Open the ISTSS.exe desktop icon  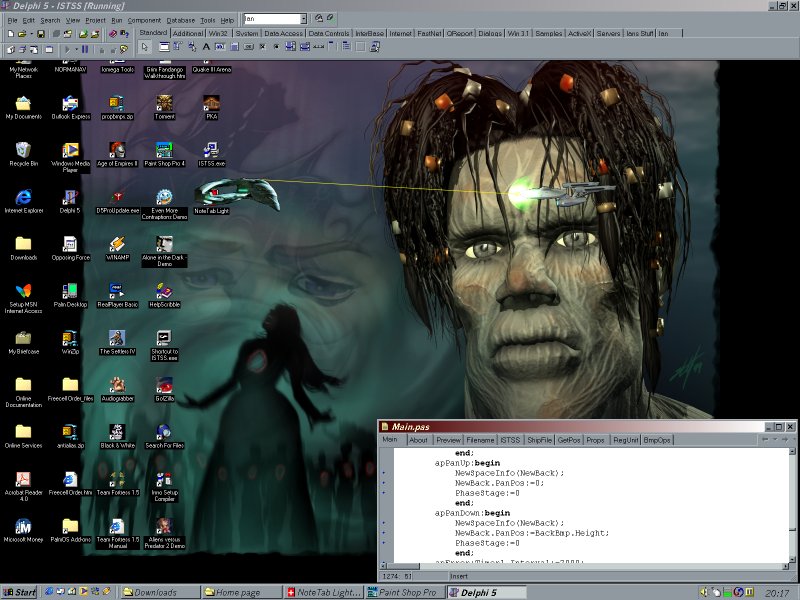tap(211, 155)
